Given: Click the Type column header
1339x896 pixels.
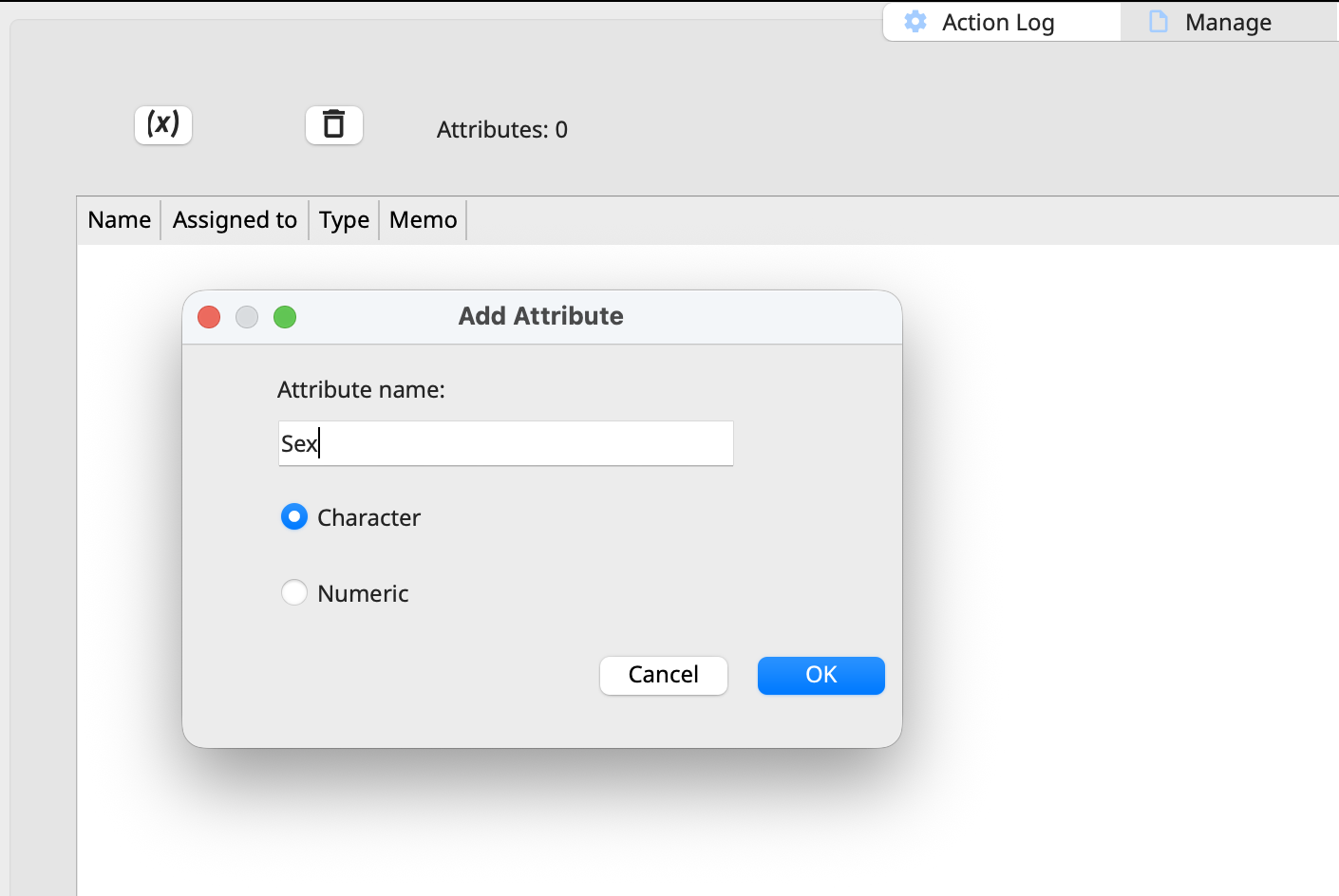Looking at the screenshot, I should pos(344,220).
